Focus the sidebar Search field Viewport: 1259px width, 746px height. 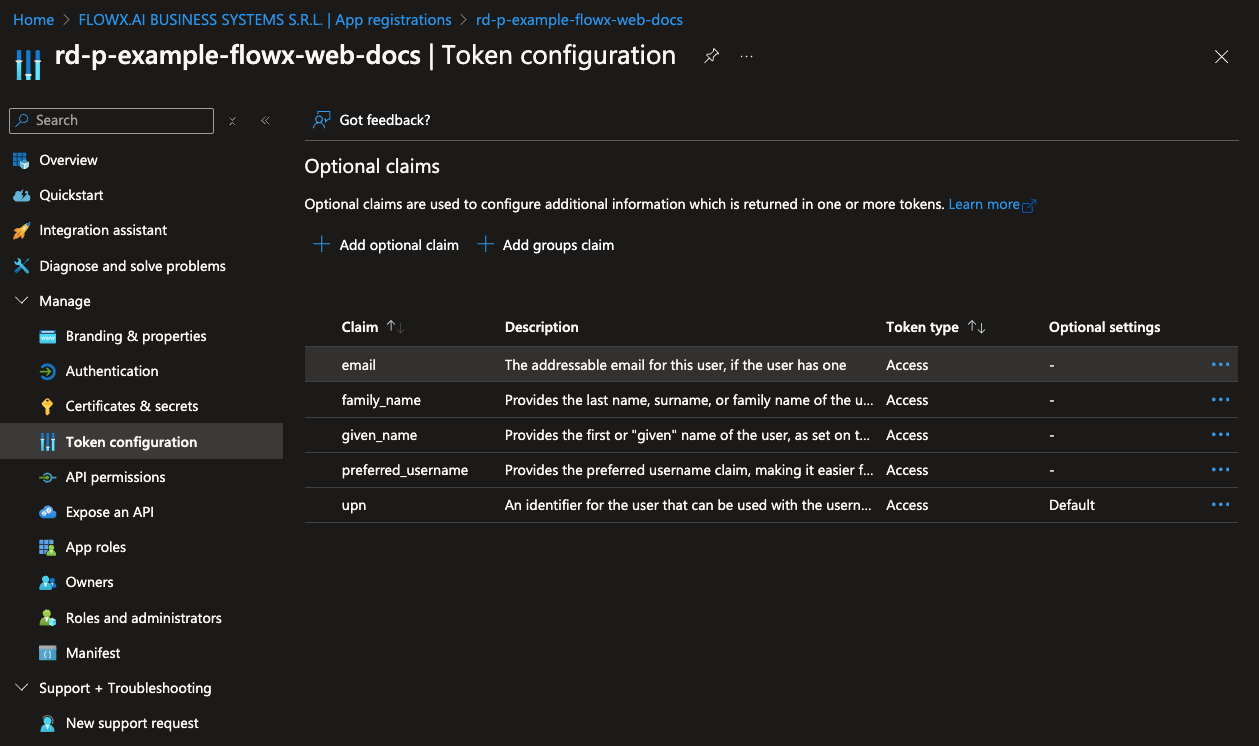(x=111, y=120)
